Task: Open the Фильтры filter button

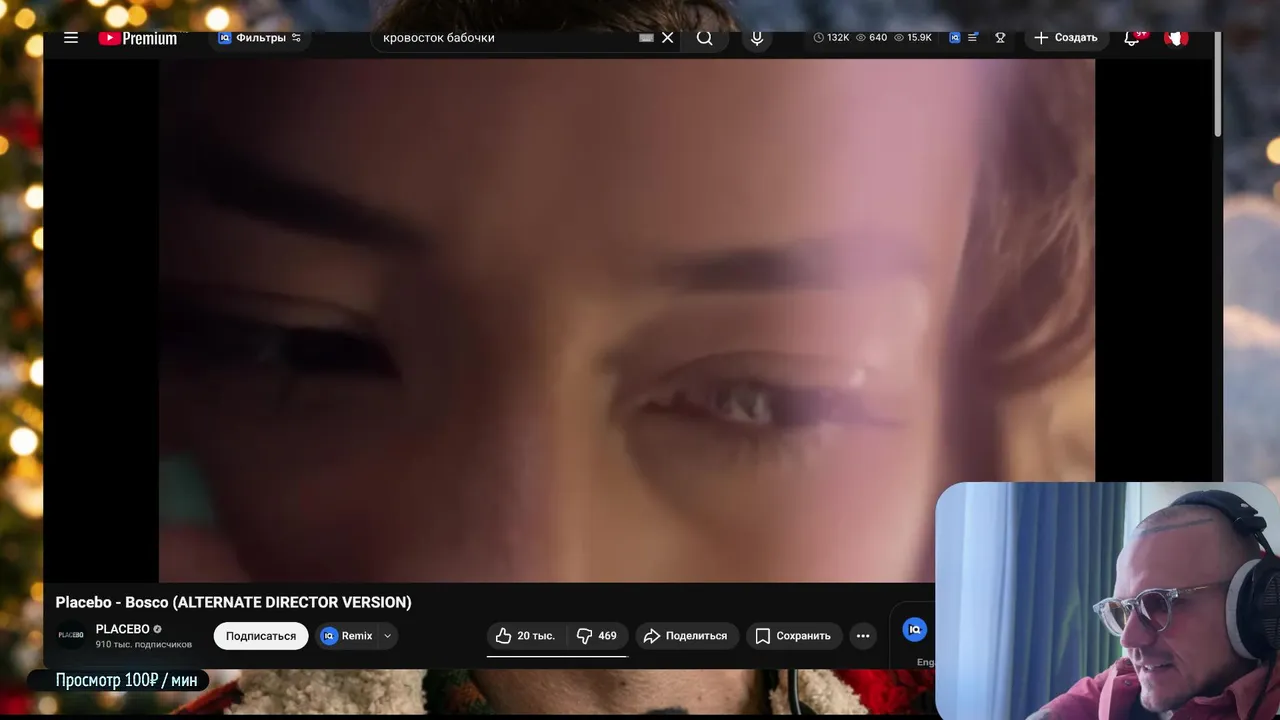Action: 260,38
